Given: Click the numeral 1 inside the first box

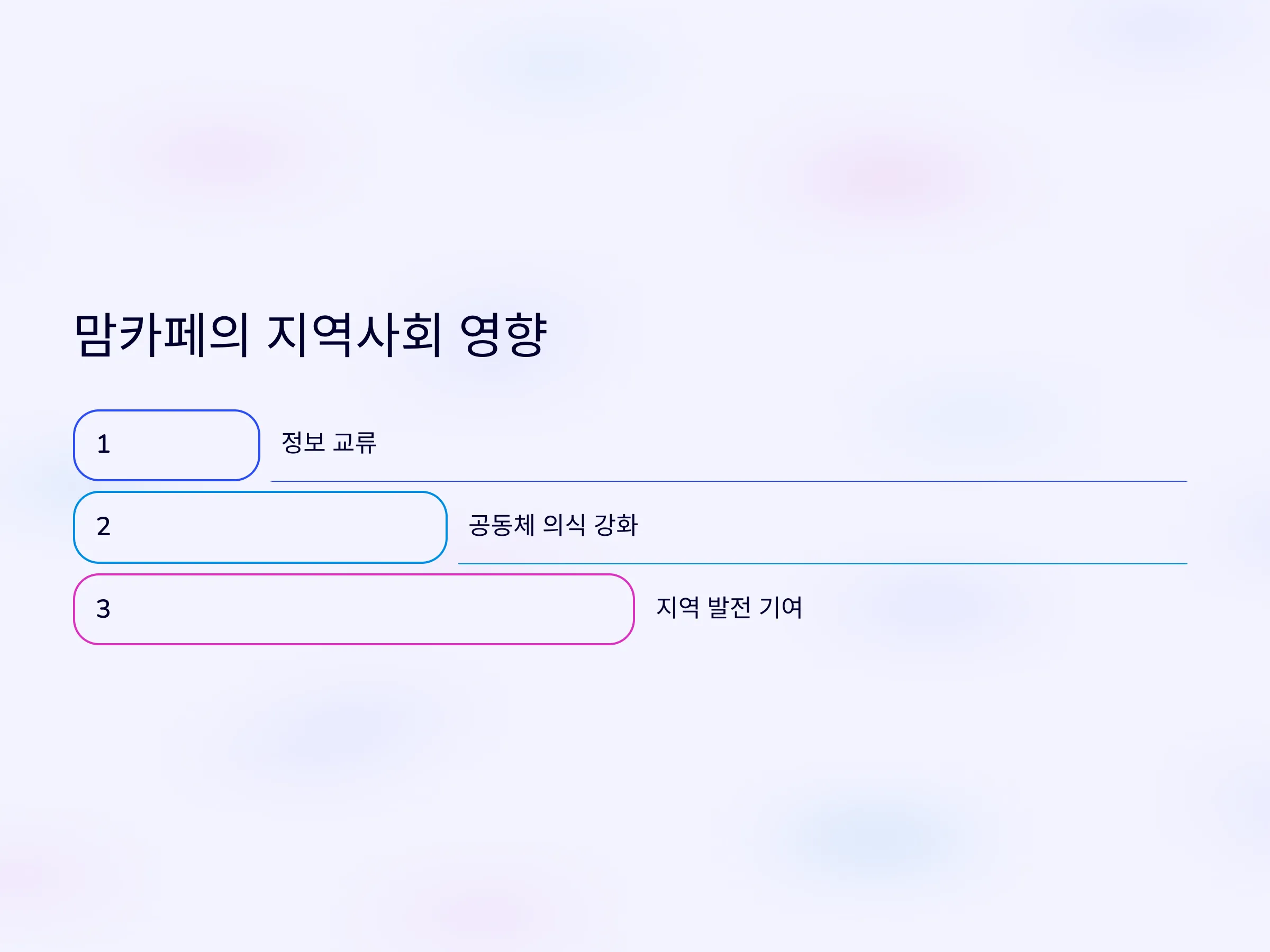Looking at the screenshot, I should pos(103,445).
